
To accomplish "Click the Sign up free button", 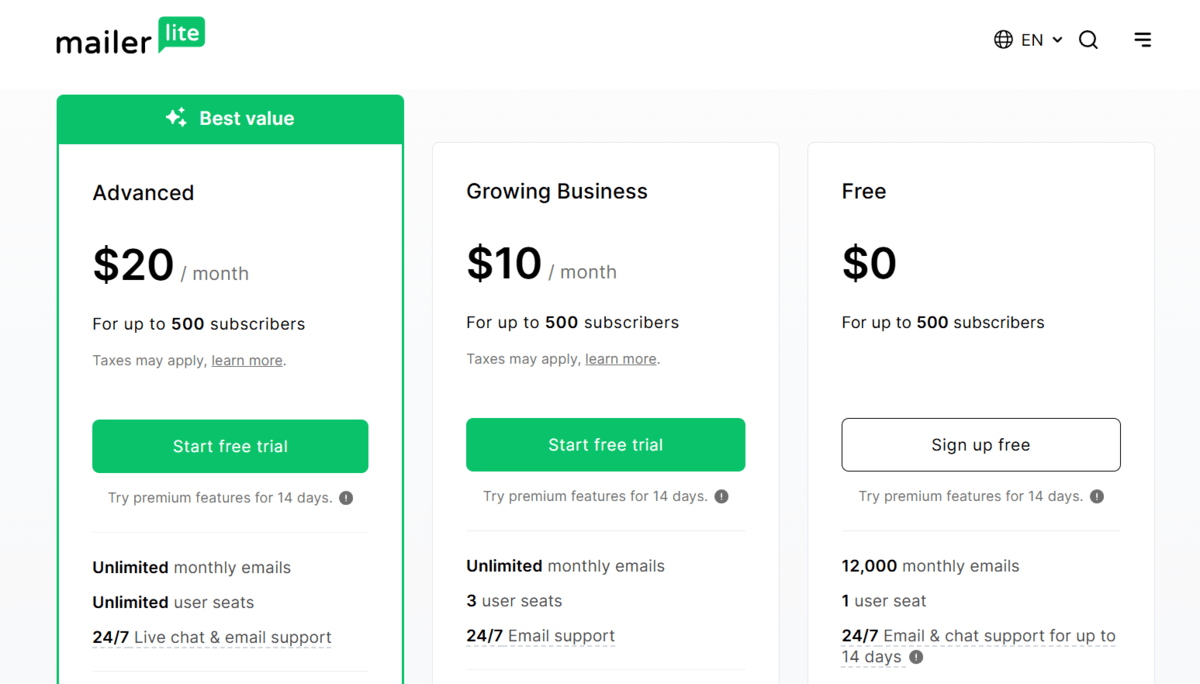I will (980, 444).
